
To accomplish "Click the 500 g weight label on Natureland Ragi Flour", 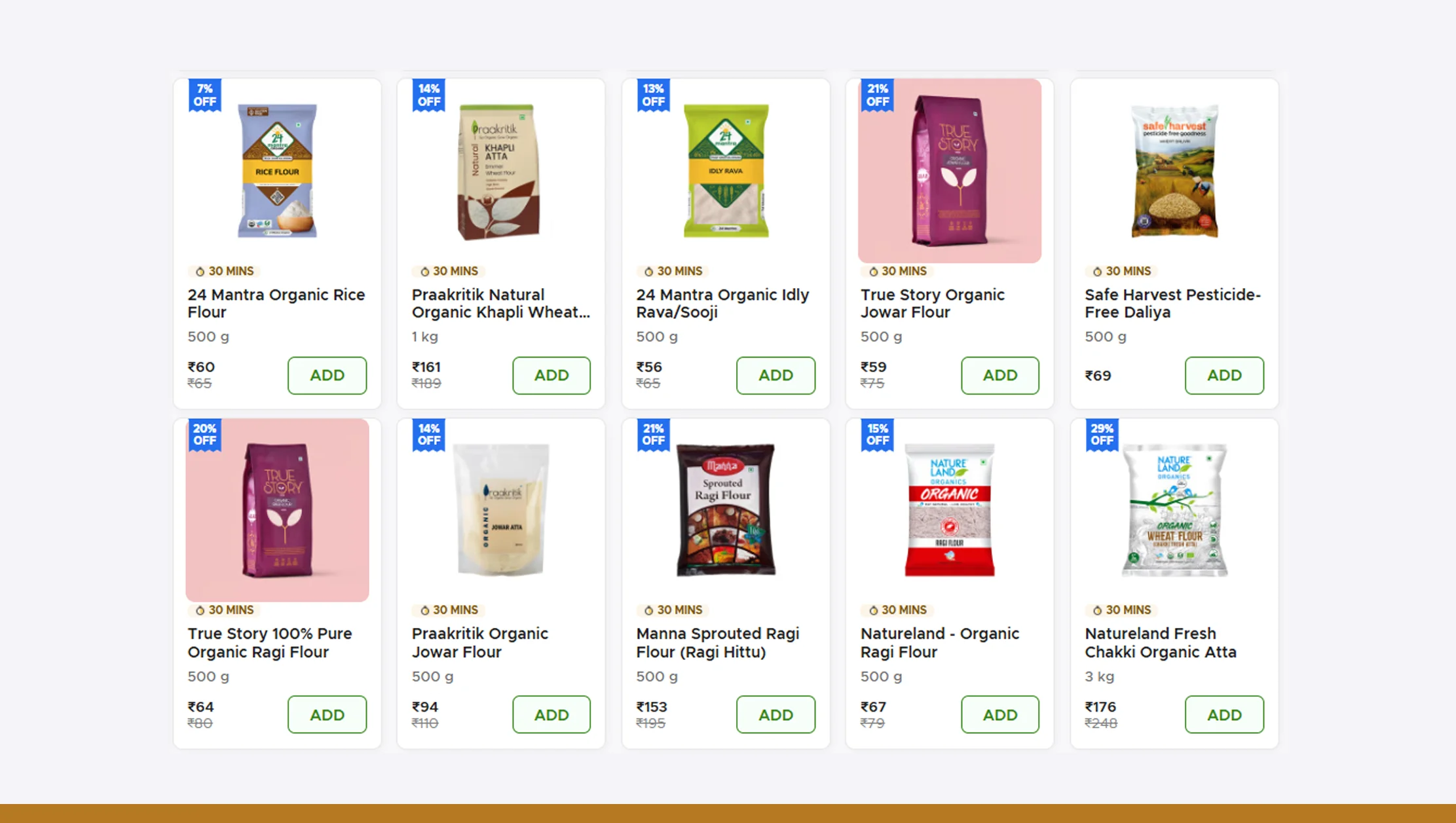I will click(x=880, y=676).
